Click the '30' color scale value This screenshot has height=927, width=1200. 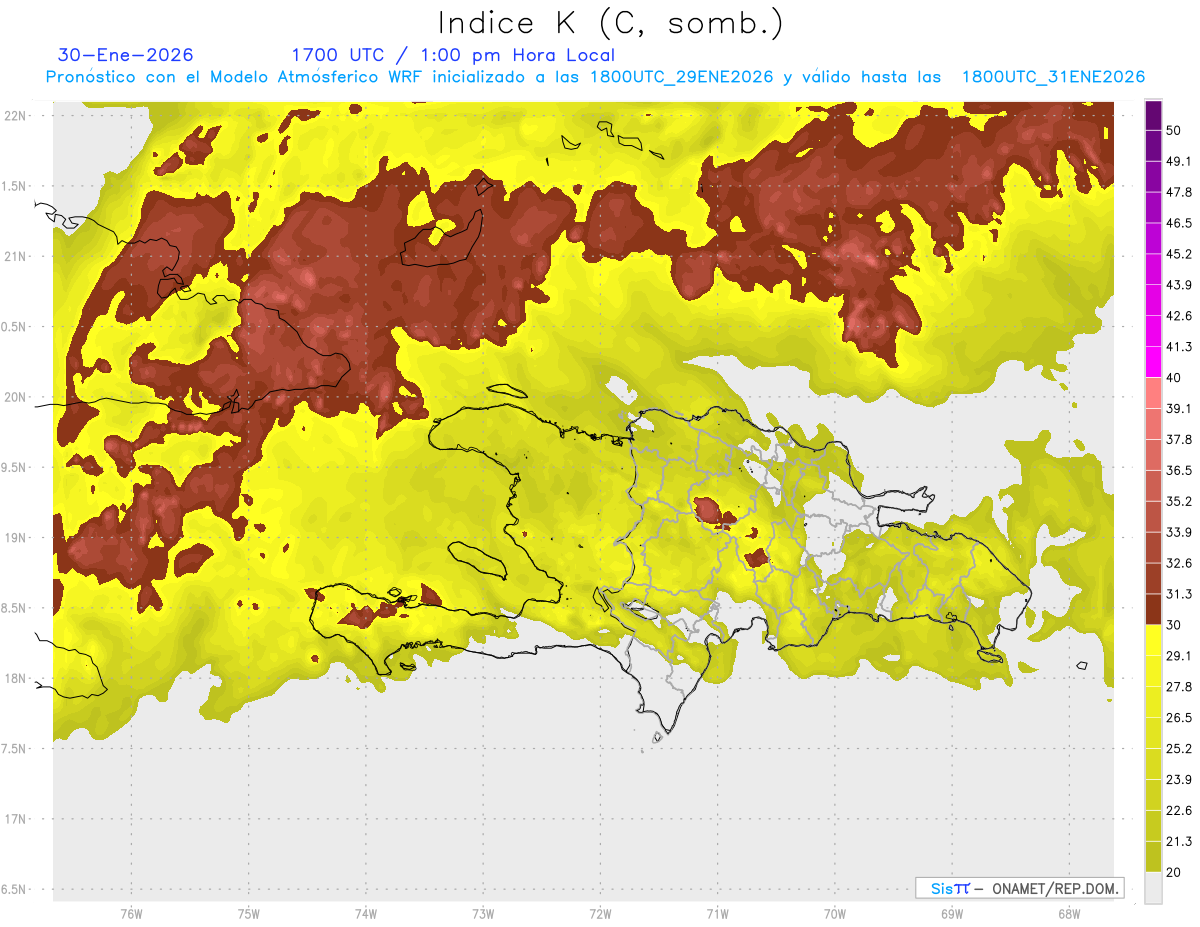pyautogui.click(x=1175, y=625)
